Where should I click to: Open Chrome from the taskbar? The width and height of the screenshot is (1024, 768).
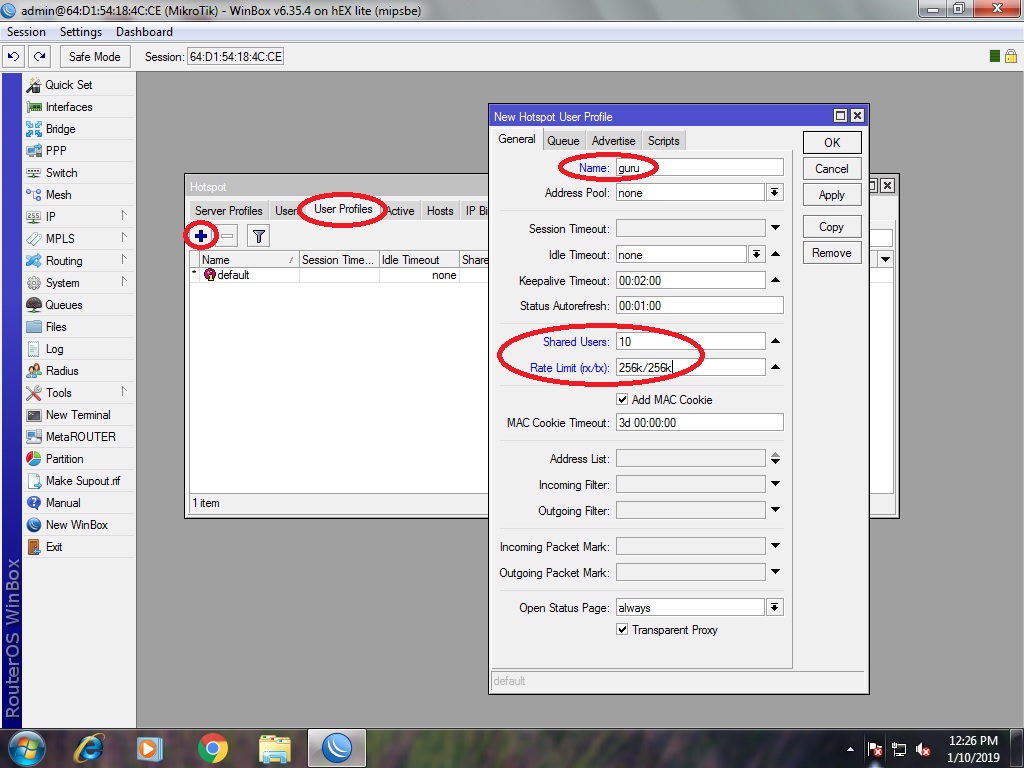point(212,748)
